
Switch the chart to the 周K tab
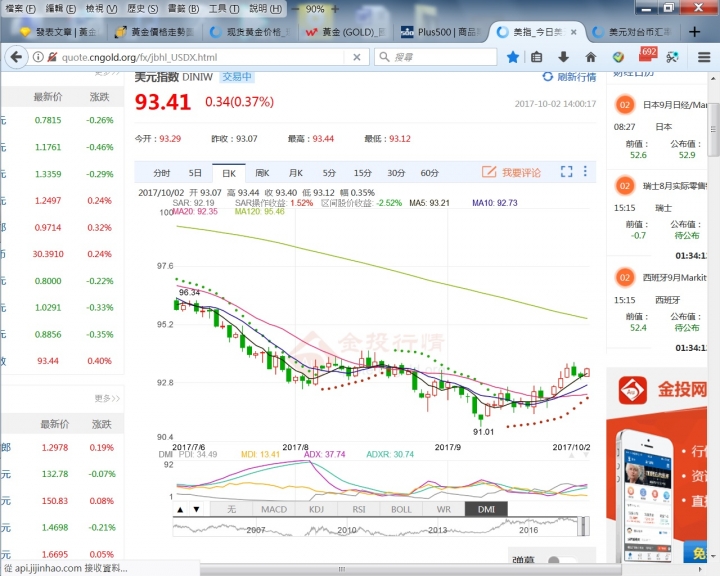point(262,172)
